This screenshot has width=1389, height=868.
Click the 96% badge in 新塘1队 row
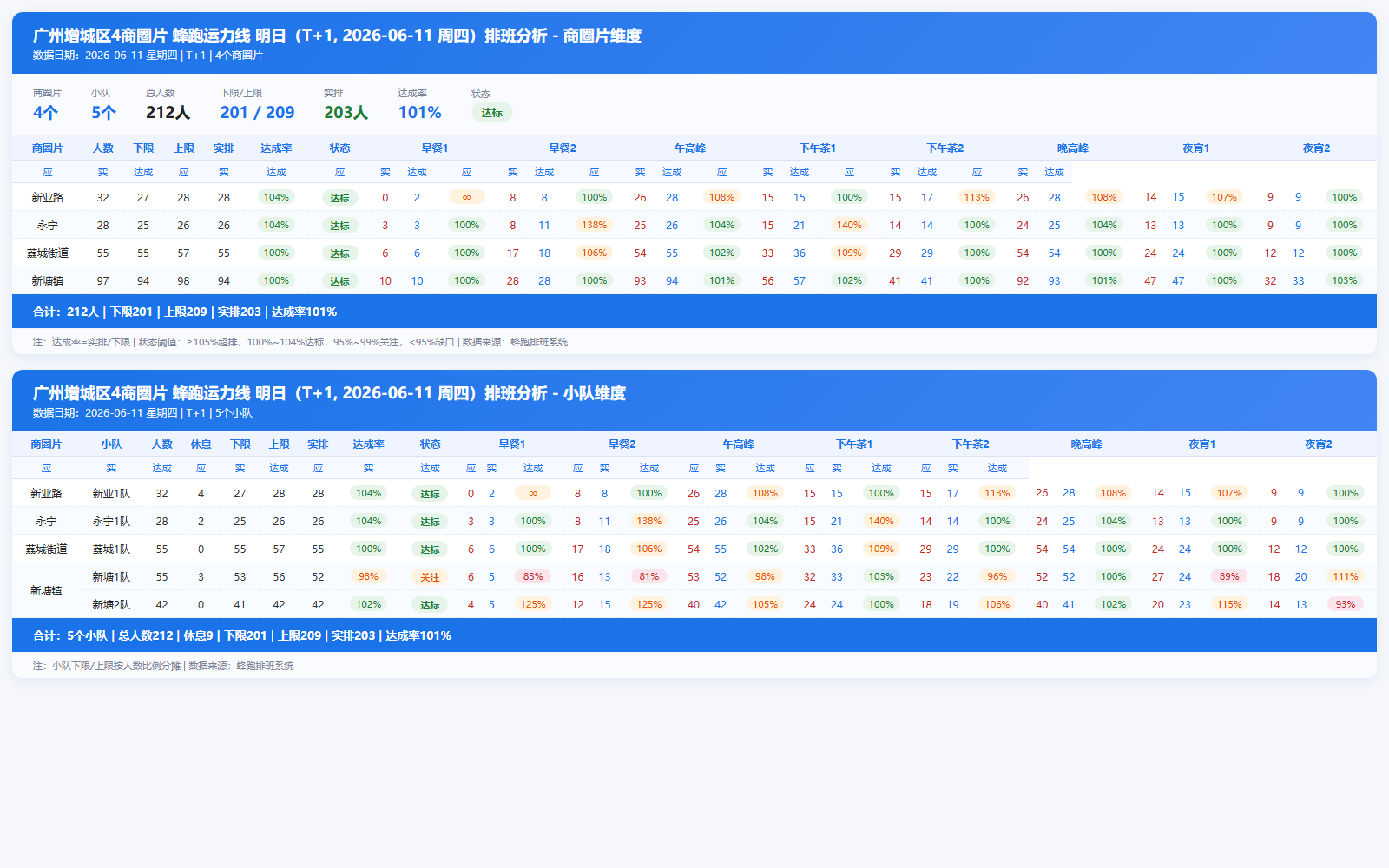(997, 576)
